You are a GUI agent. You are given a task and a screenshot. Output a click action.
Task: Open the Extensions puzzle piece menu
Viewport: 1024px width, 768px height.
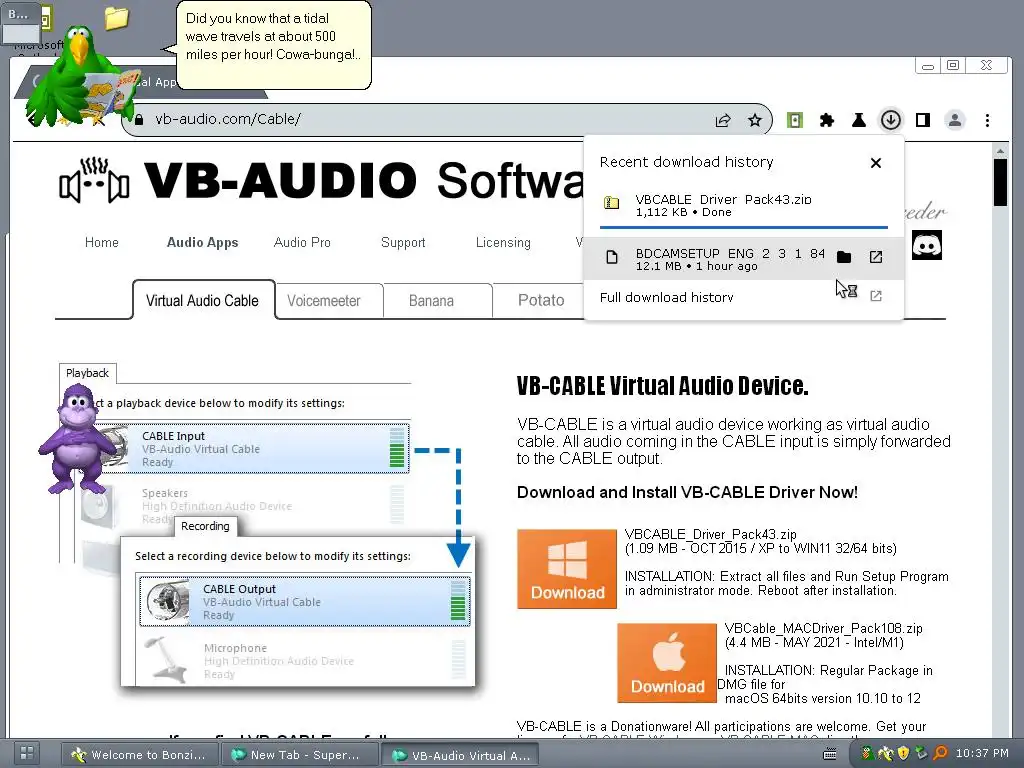(827, 120)
